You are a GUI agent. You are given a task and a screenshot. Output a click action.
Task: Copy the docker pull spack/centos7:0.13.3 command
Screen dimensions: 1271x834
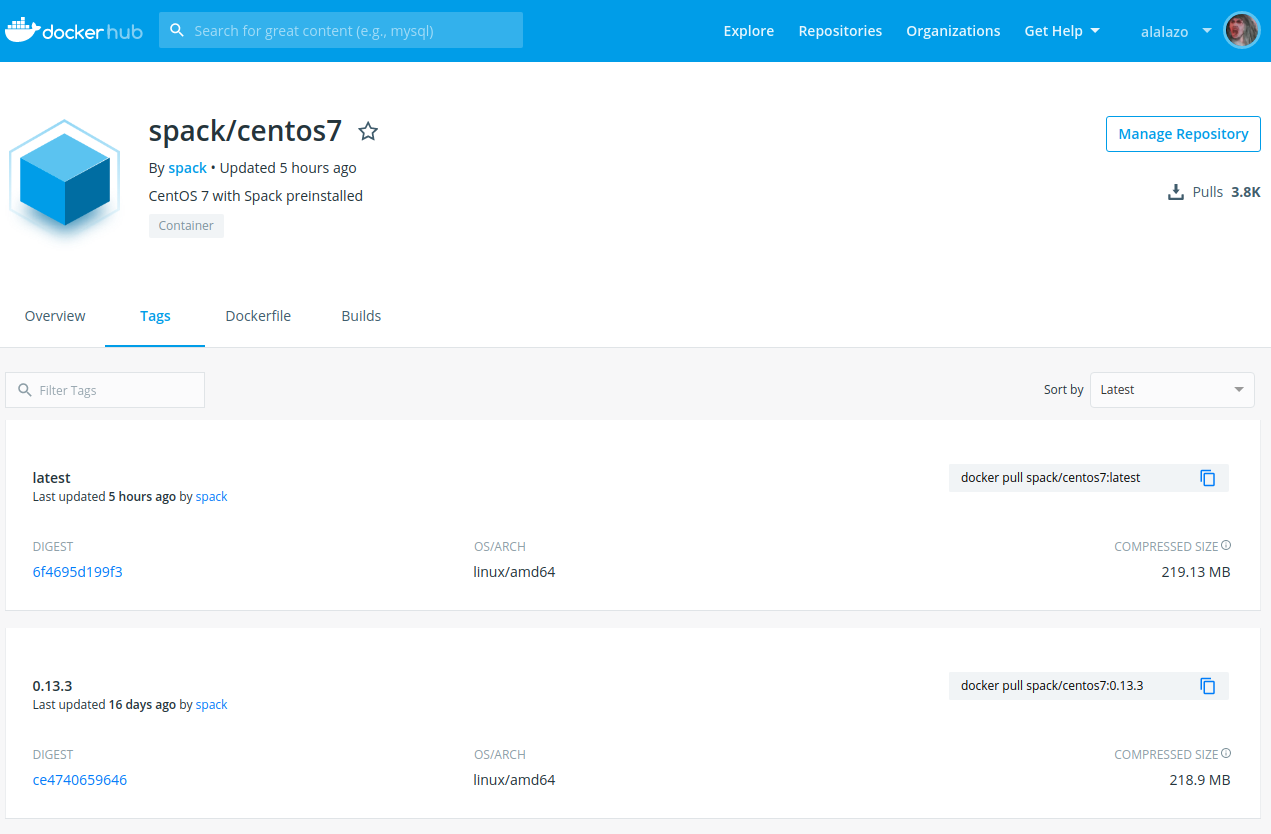pyautogui.click(x=1208, y=686)
